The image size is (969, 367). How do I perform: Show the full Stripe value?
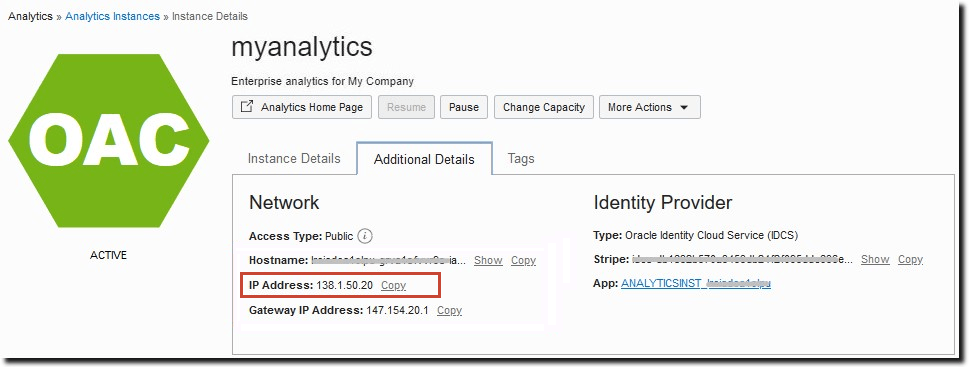875,259
